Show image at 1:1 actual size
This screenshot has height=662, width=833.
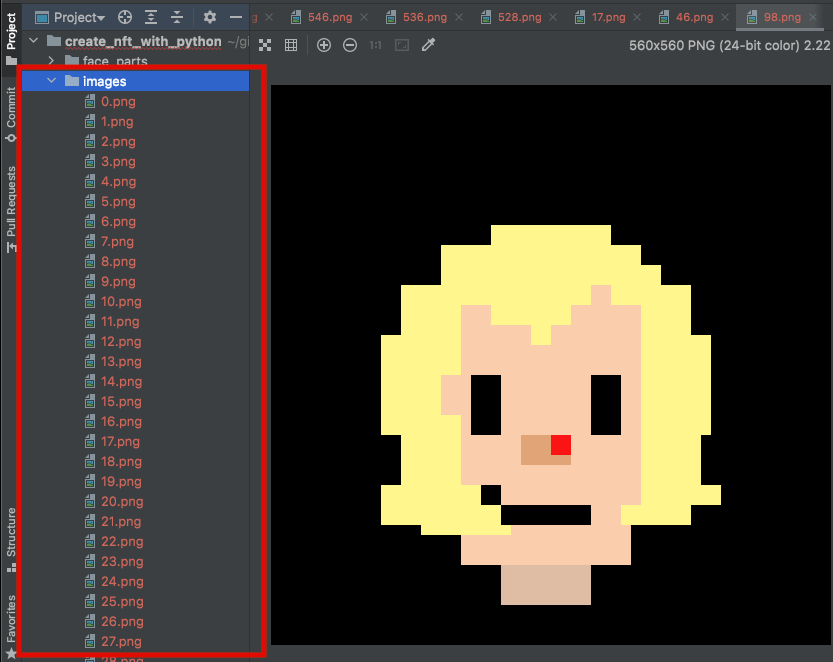(377, 45)
